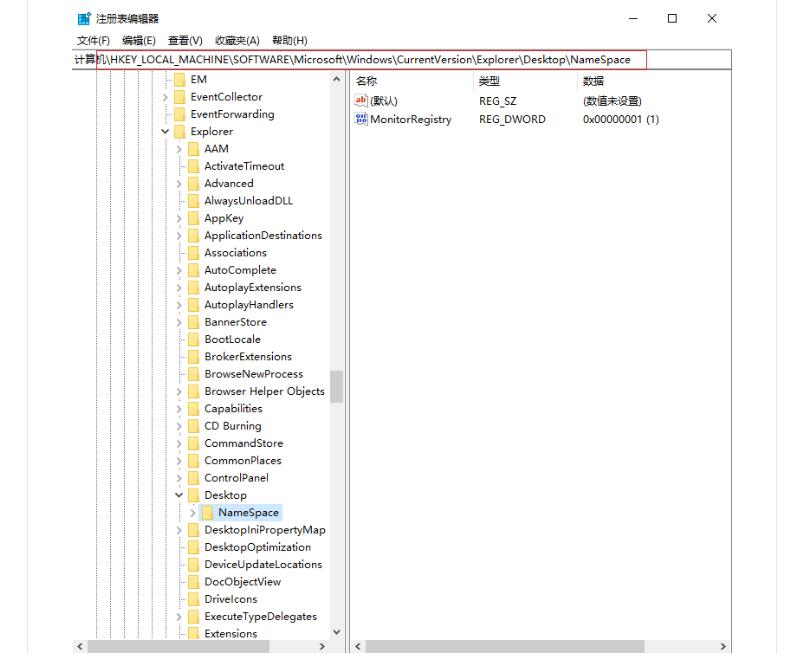Select the BannerStore key

(235, 322)
